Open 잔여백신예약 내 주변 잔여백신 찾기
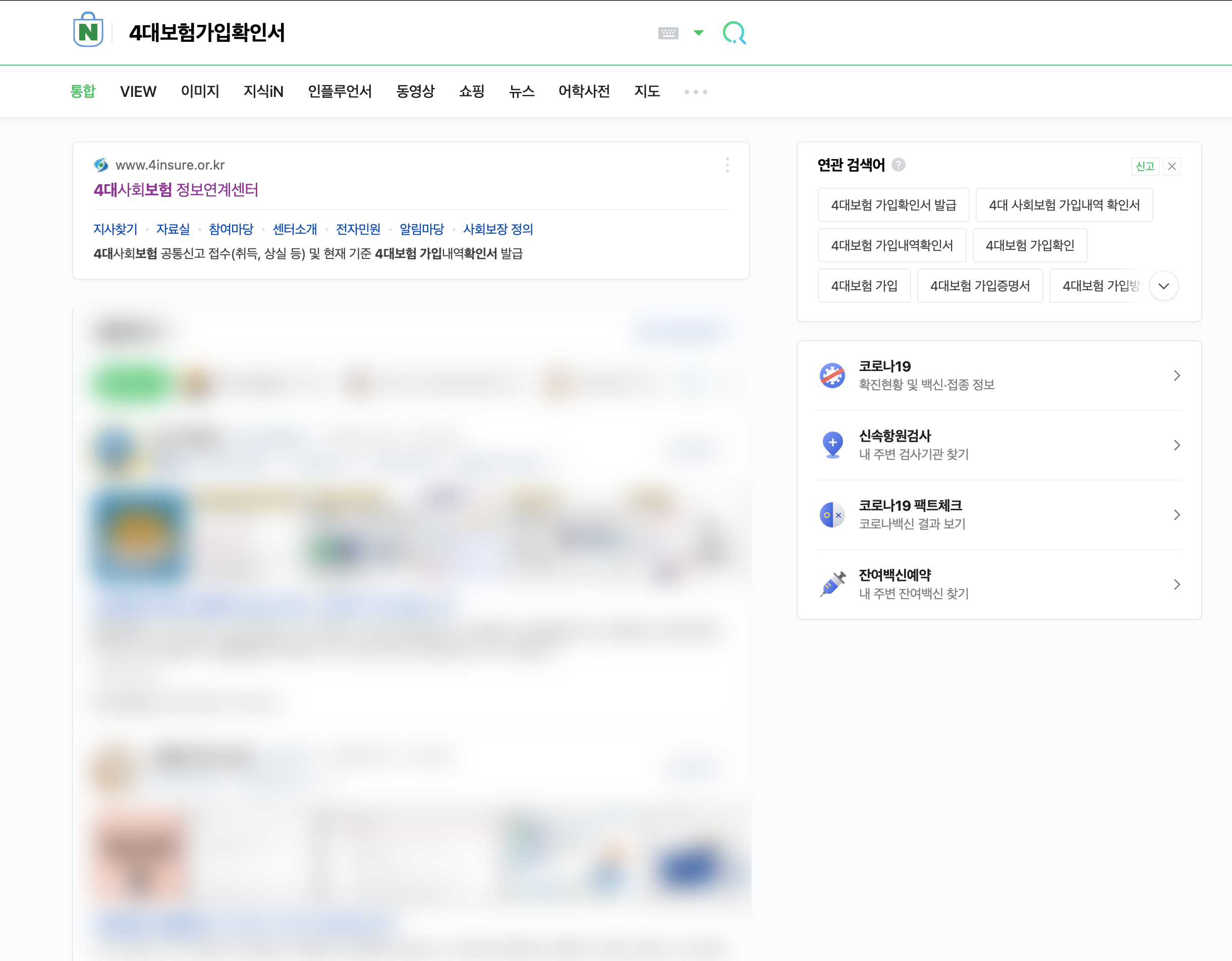The height and width of the screenshot is (961, 1232). coord(913,584)
